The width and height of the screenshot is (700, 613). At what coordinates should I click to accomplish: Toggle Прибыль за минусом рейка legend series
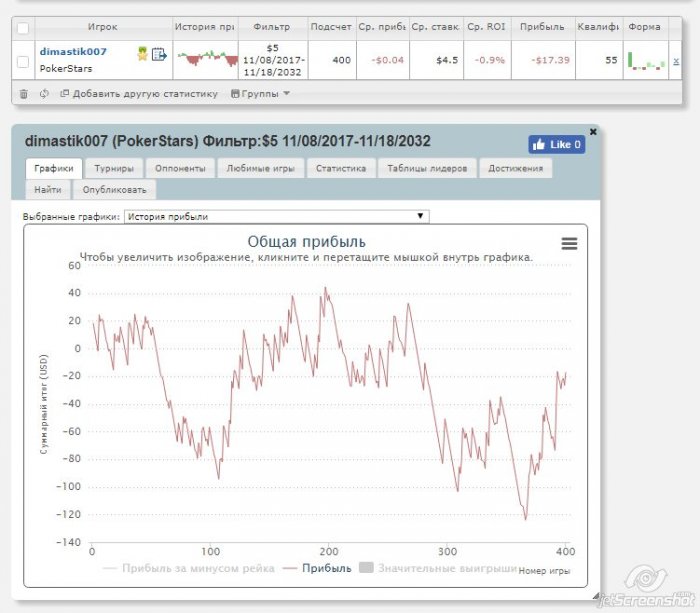coord(189,568)
